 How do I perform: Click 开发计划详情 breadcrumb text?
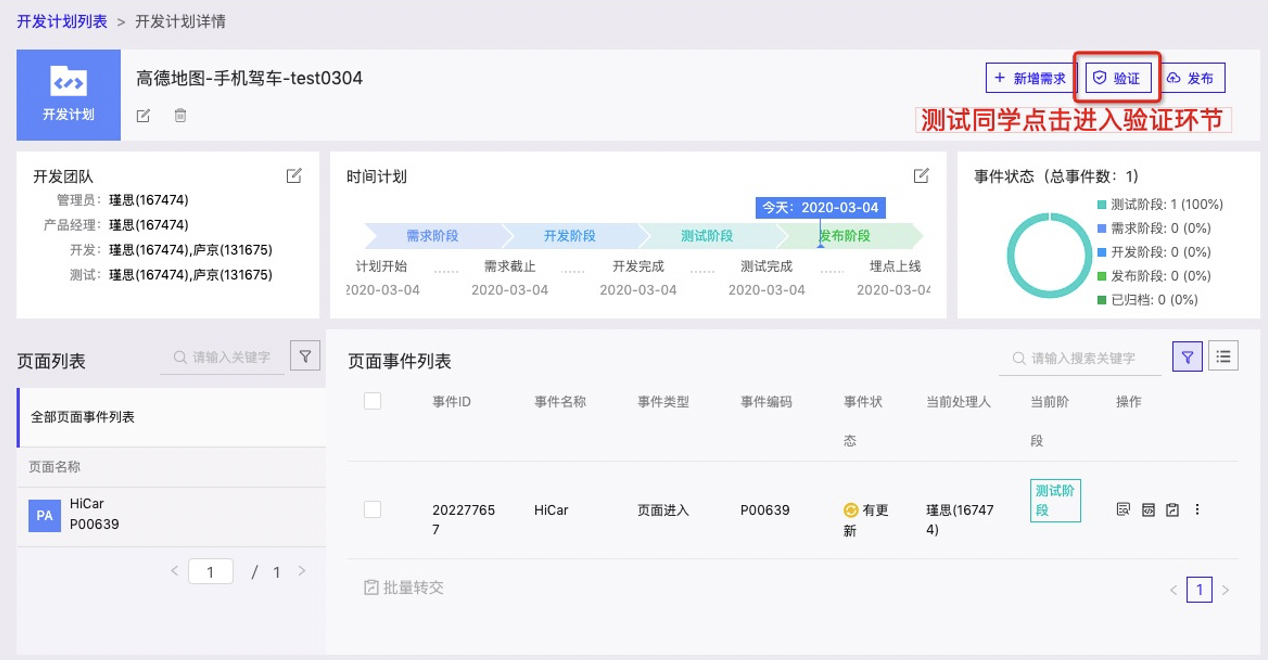(180, 21)
